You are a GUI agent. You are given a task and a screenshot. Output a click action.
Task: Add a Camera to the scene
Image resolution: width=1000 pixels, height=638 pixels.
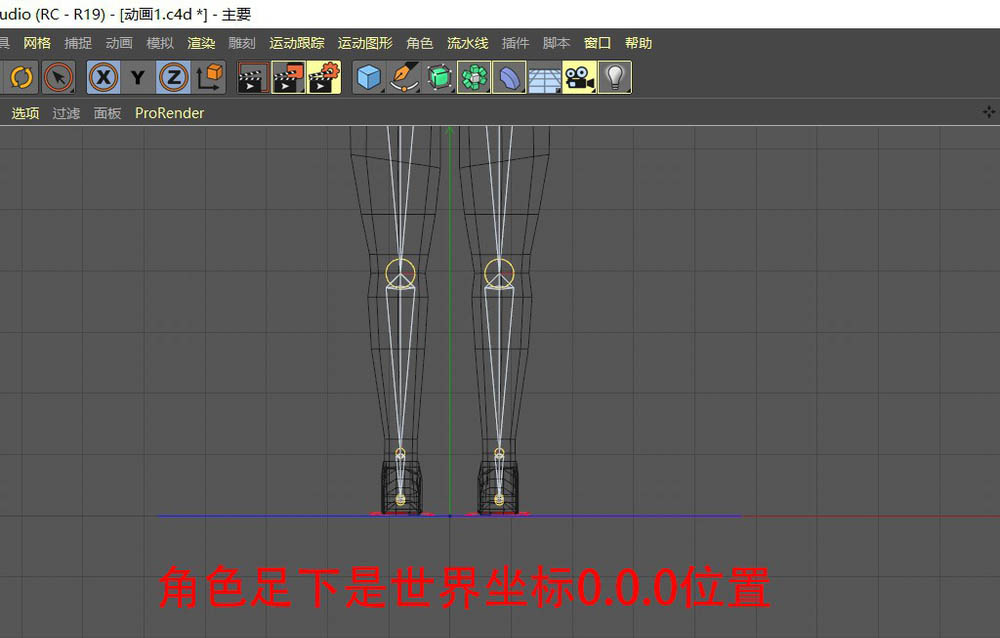(580, 77)
